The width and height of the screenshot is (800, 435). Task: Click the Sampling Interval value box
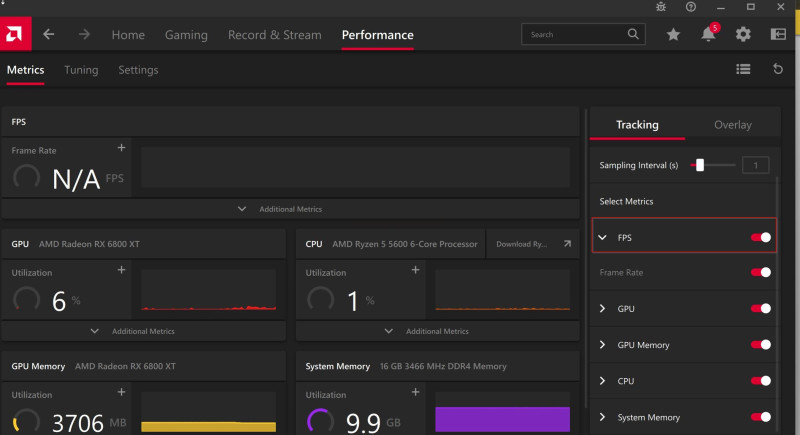coord(756,165)
